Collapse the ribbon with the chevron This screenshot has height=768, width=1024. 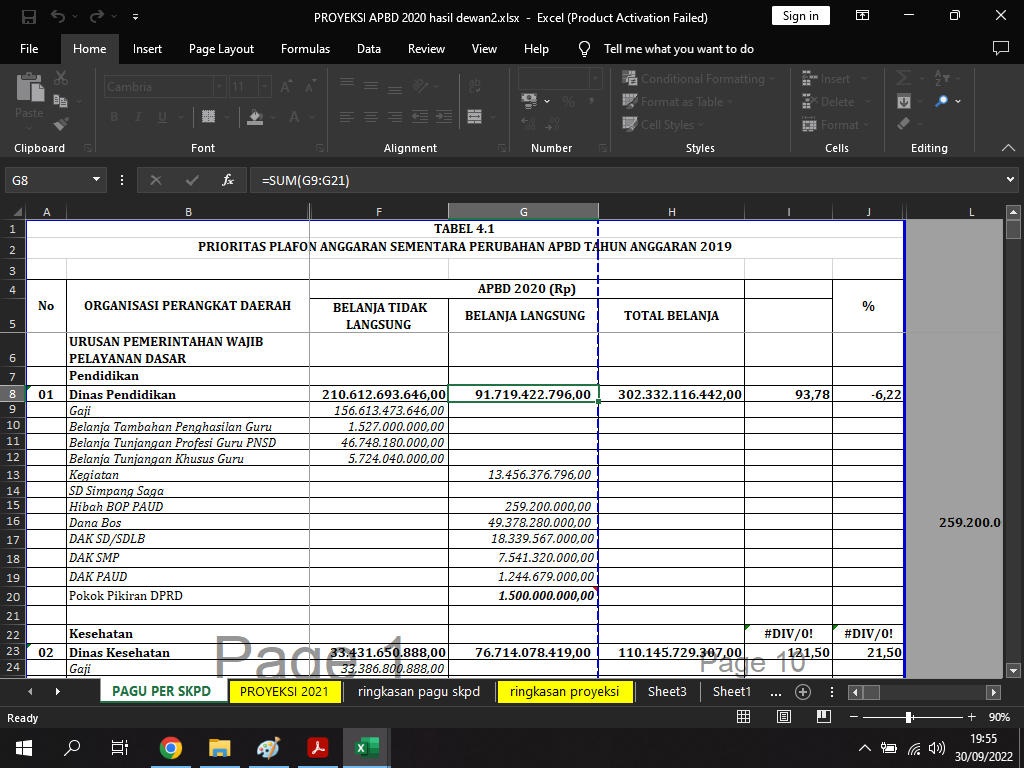click(1008, 148)
